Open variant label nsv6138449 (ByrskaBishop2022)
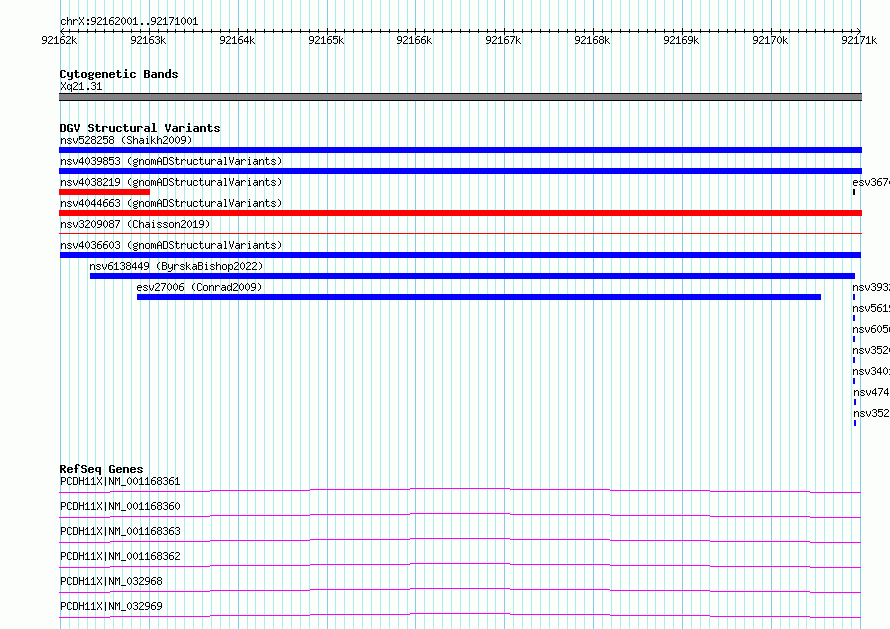This screenshot has height=629, width=890. [x=176, y=266]
